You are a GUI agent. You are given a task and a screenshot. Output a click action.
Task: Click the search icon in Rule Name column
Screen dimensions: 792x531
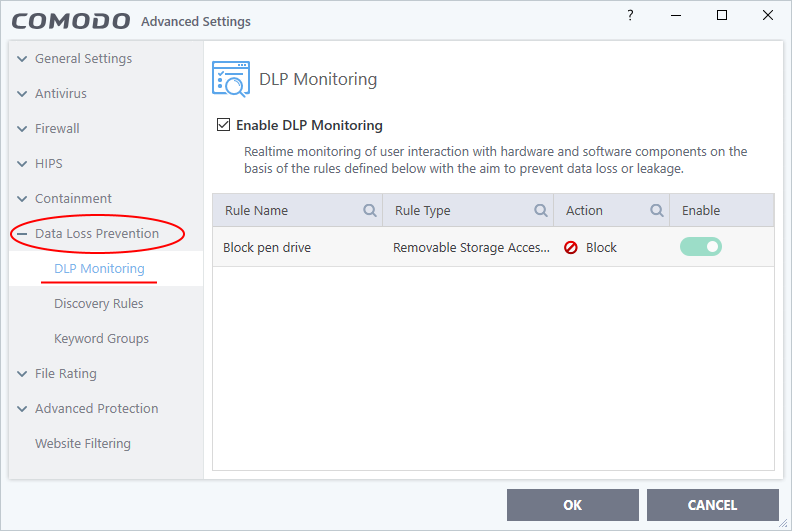tap(370, 210)
